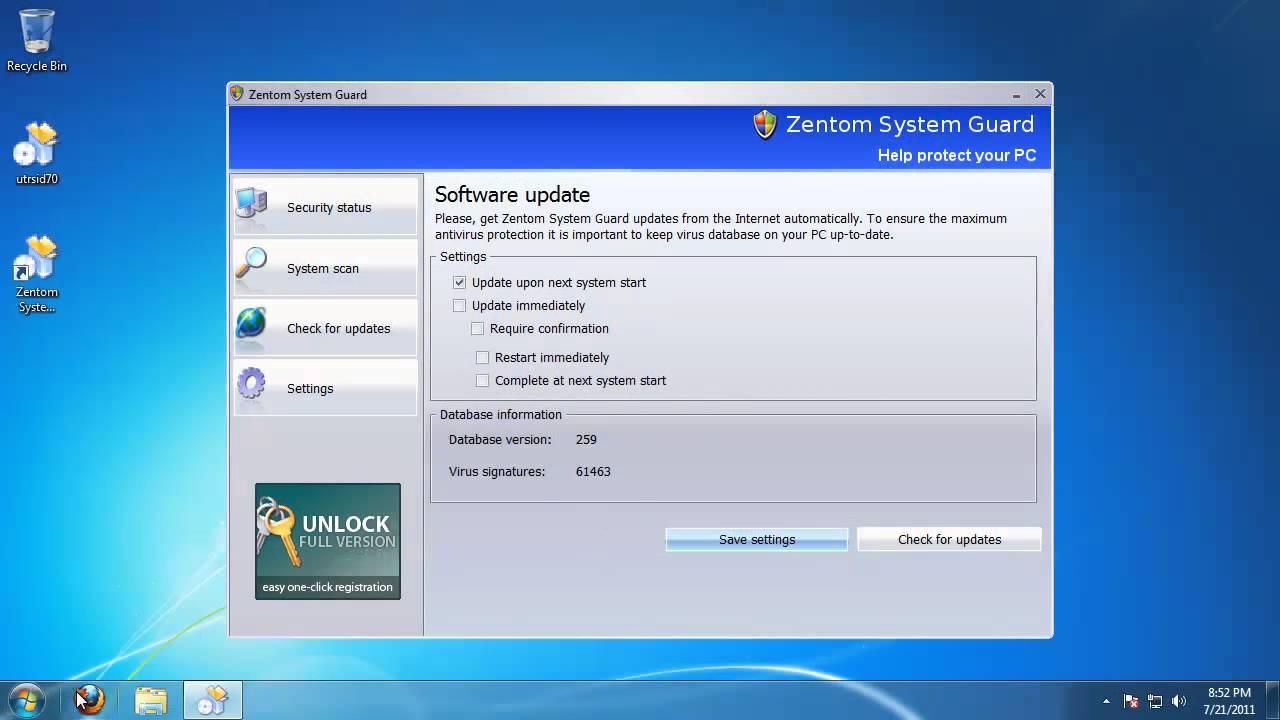Select the utrsid70 desktop icon
This screenshot has height=720, width=1280.
click(37, 154)
